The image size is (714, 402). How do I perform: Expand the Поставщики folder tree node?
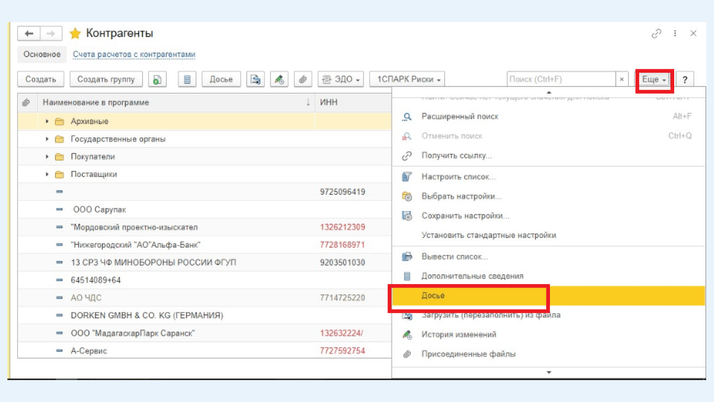[47, 175]
